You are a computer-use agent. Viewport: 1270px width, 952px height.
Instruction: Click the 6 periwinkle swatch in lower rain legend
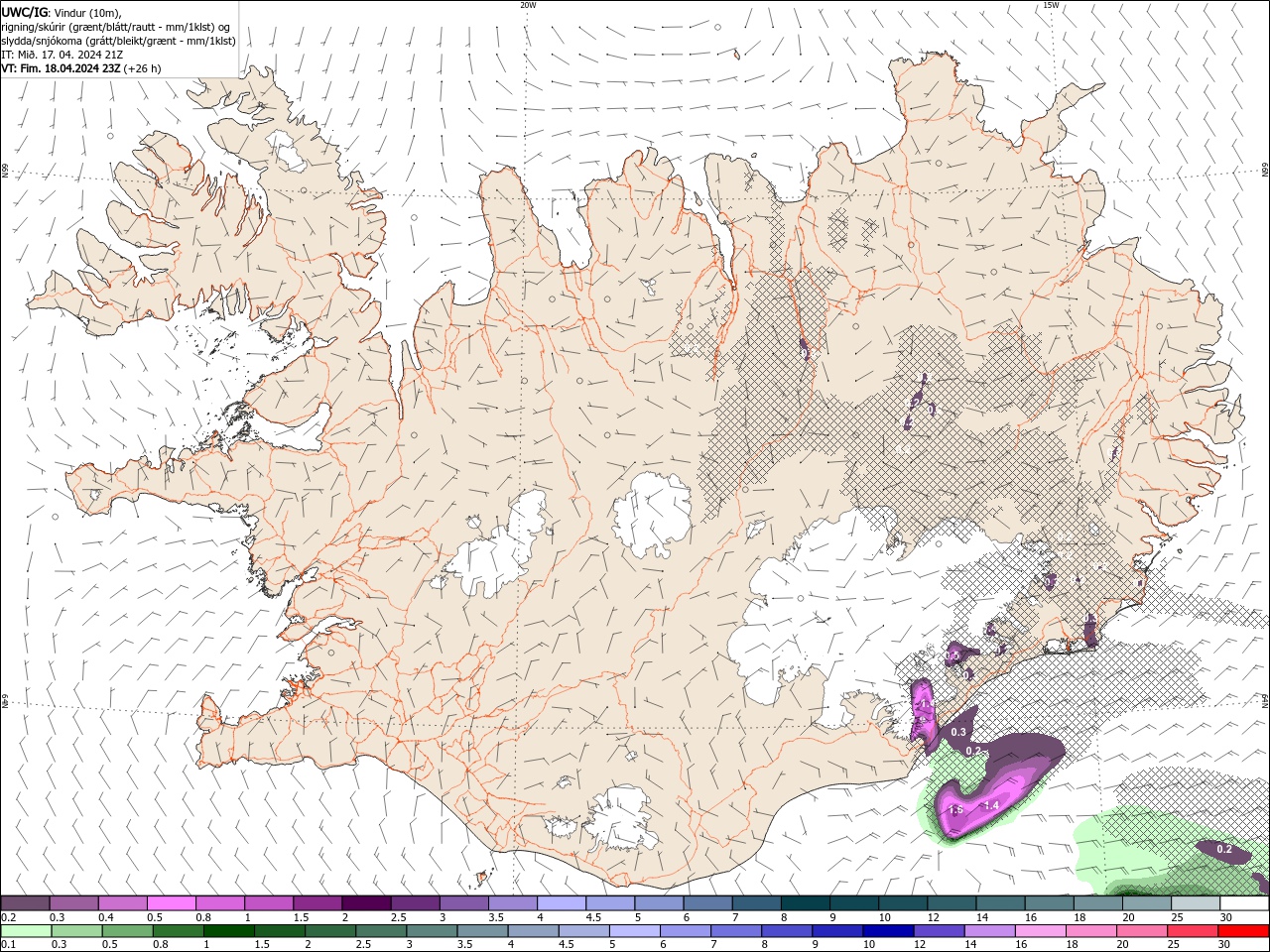coord(685,931)
